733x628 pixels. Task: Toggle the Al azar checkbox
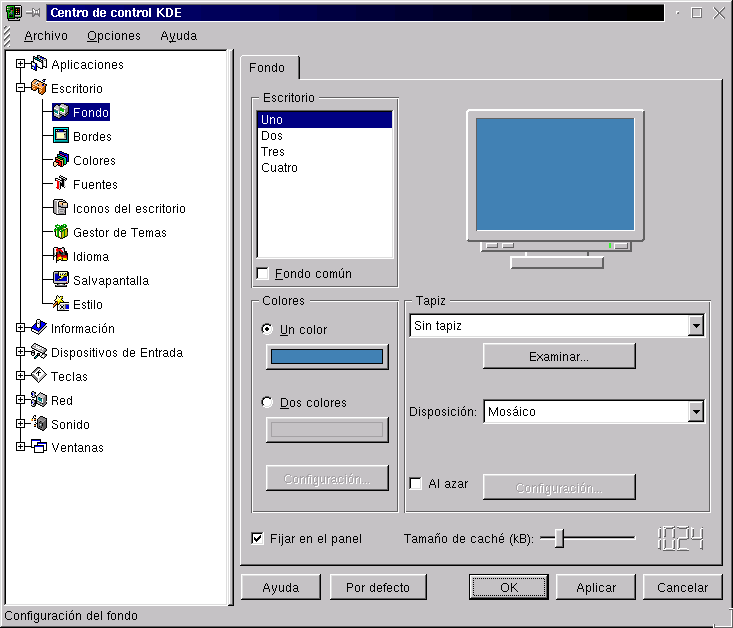[x=416, y=484]
